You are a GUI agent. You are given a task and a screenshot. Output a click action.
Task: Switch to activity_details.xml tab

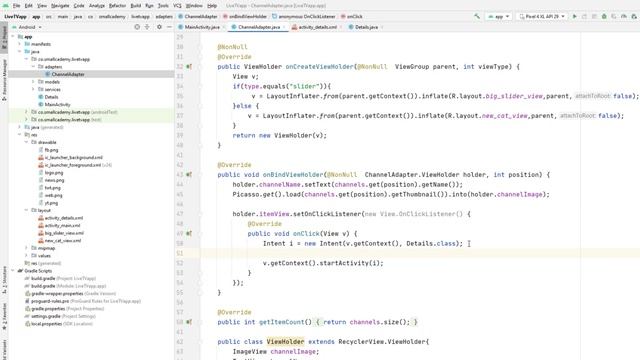point(317,27)
